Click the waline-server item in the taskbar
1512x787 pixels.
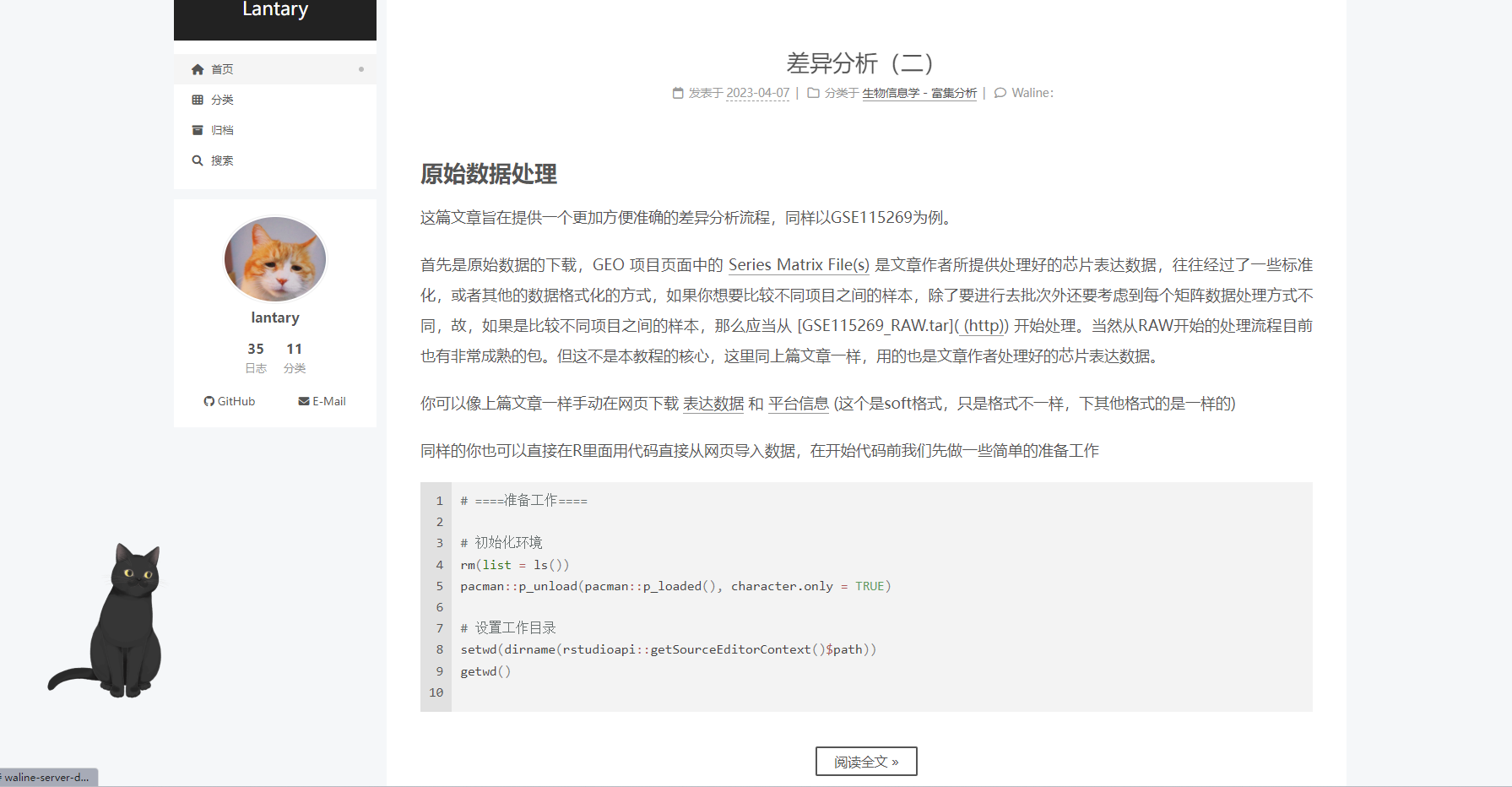[x=46, y=778]
